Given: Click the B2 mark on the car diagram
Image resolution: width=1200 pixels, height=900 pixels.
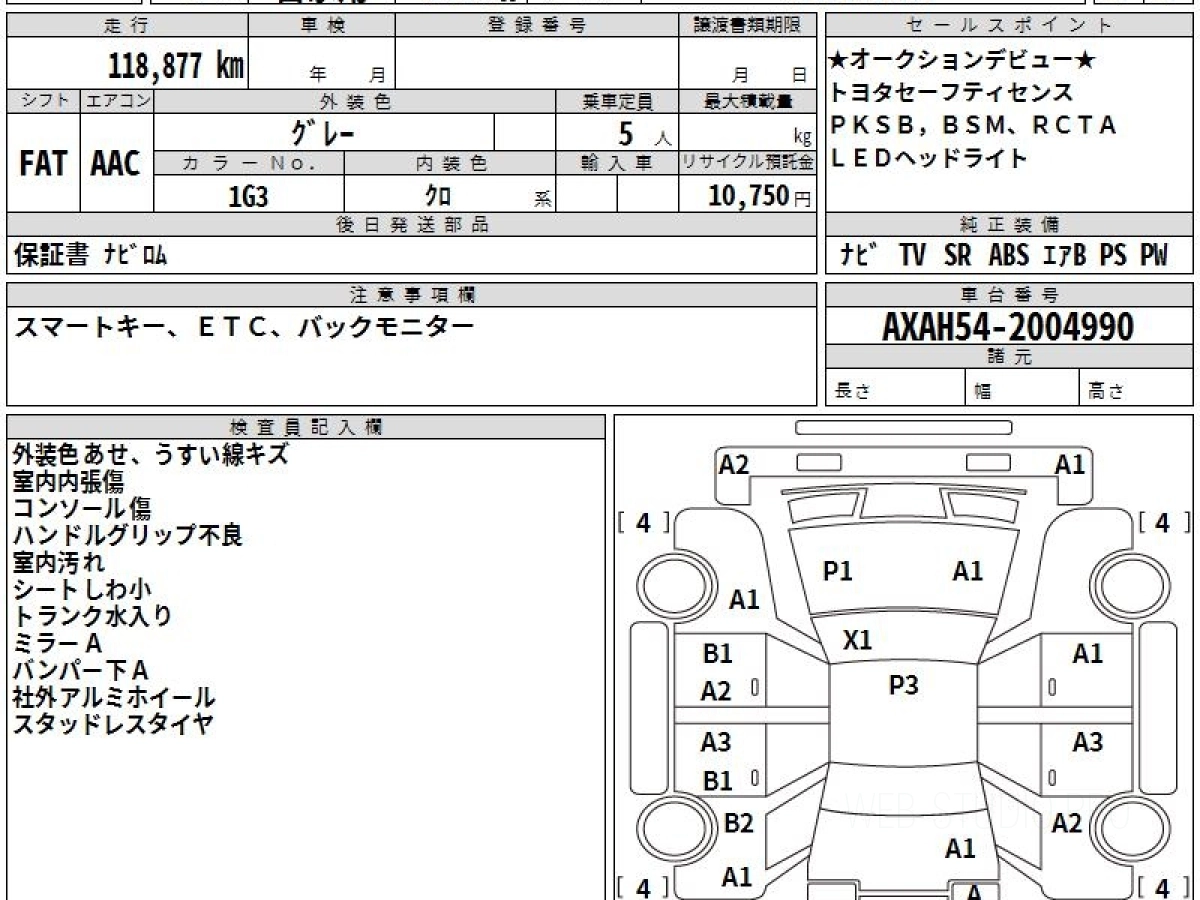Looking at the screenshot, I should point(738,823).
